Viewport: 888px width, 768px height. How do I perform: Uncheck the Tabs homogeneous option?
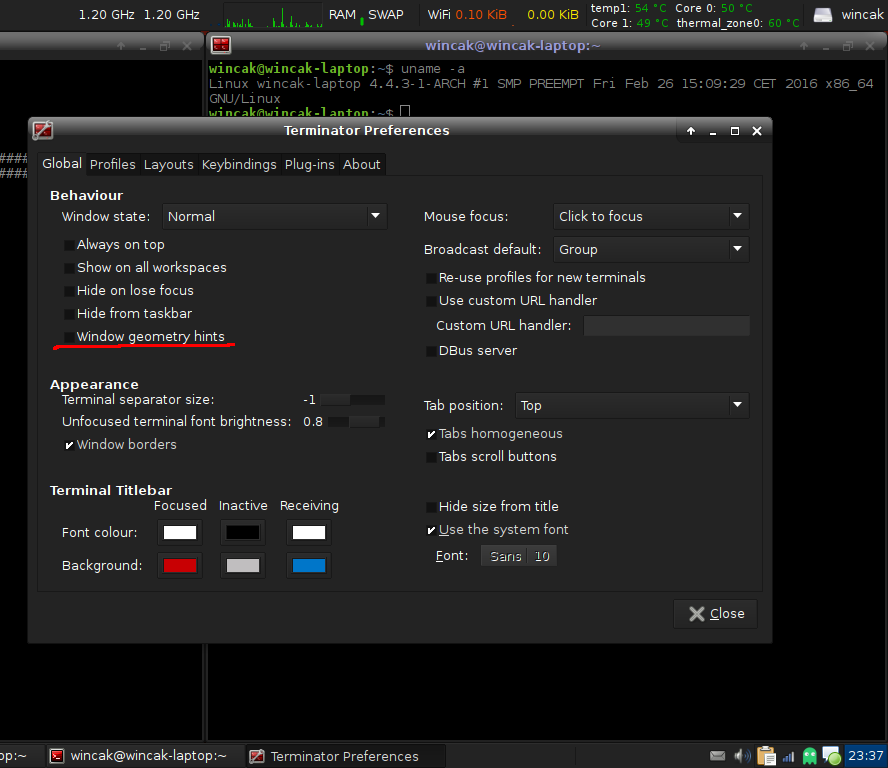[431, 434]
